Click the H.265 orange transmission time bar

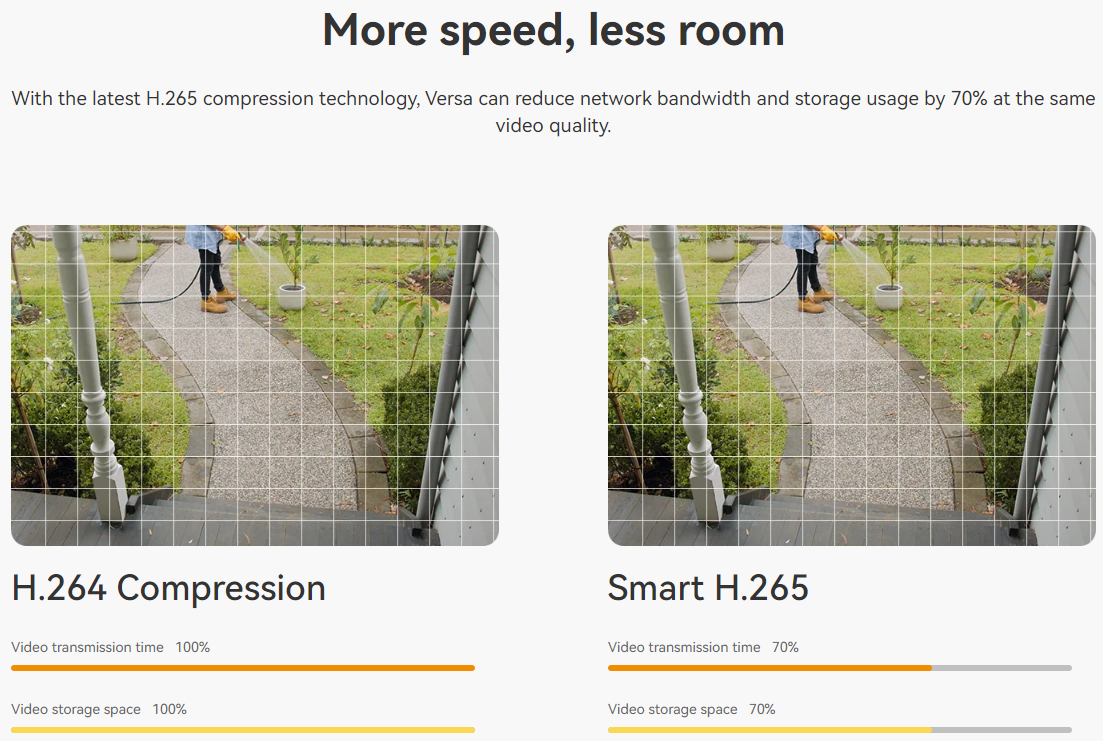tap(770, 668)
